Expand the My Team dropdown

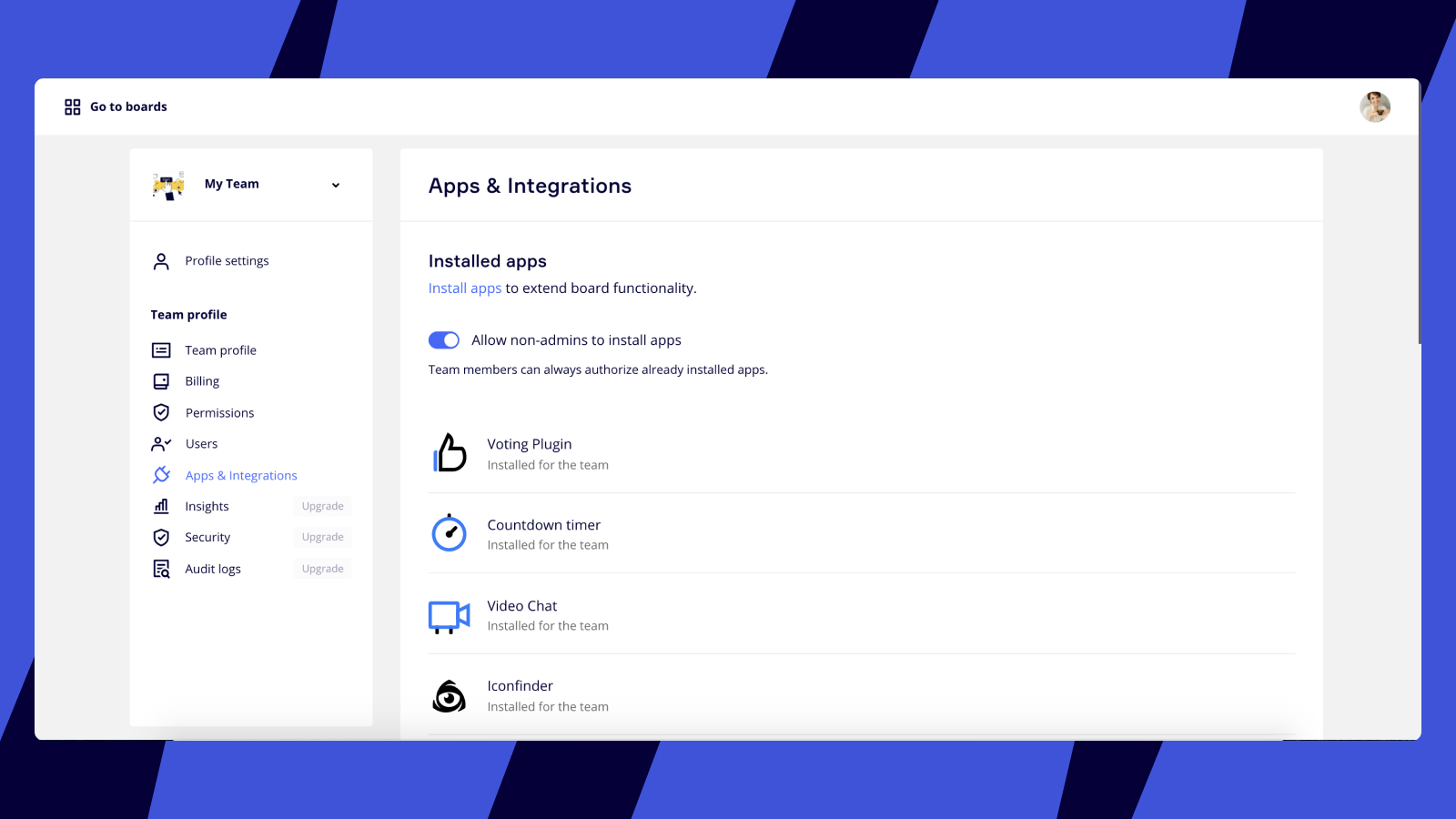336,184
